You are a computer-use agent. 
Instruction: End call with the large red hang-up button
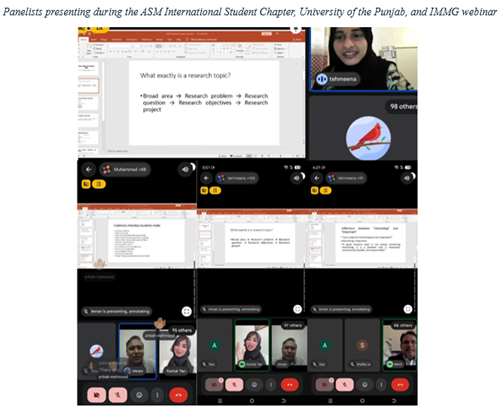[x=179, y=395]
